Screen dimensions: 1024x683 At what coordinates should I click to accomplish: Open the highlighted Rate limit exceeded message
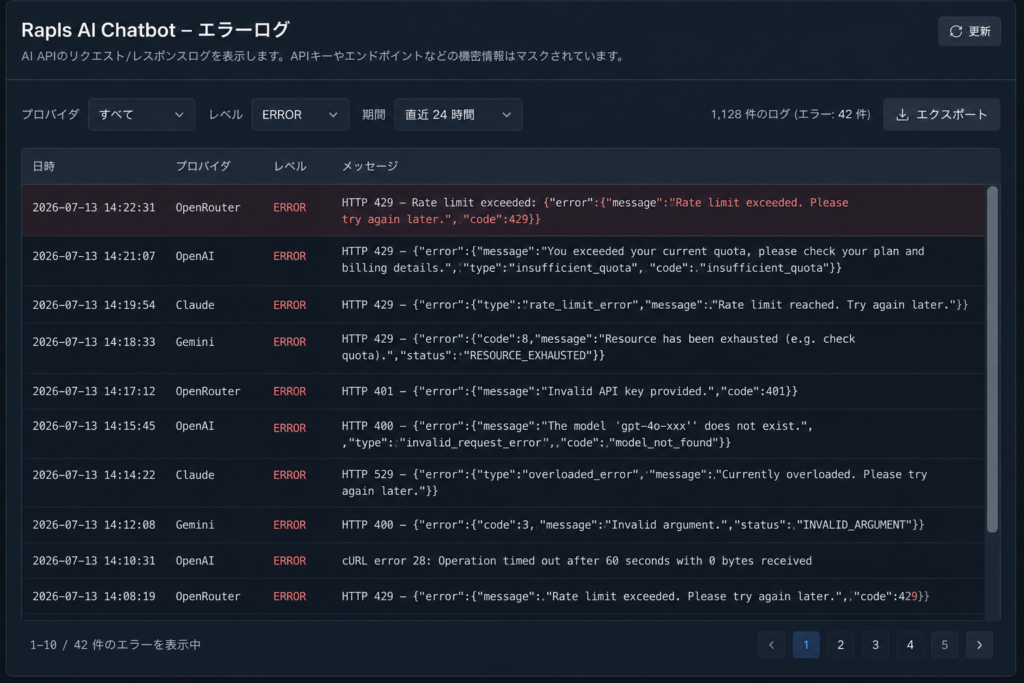click(x=595, y=211)
